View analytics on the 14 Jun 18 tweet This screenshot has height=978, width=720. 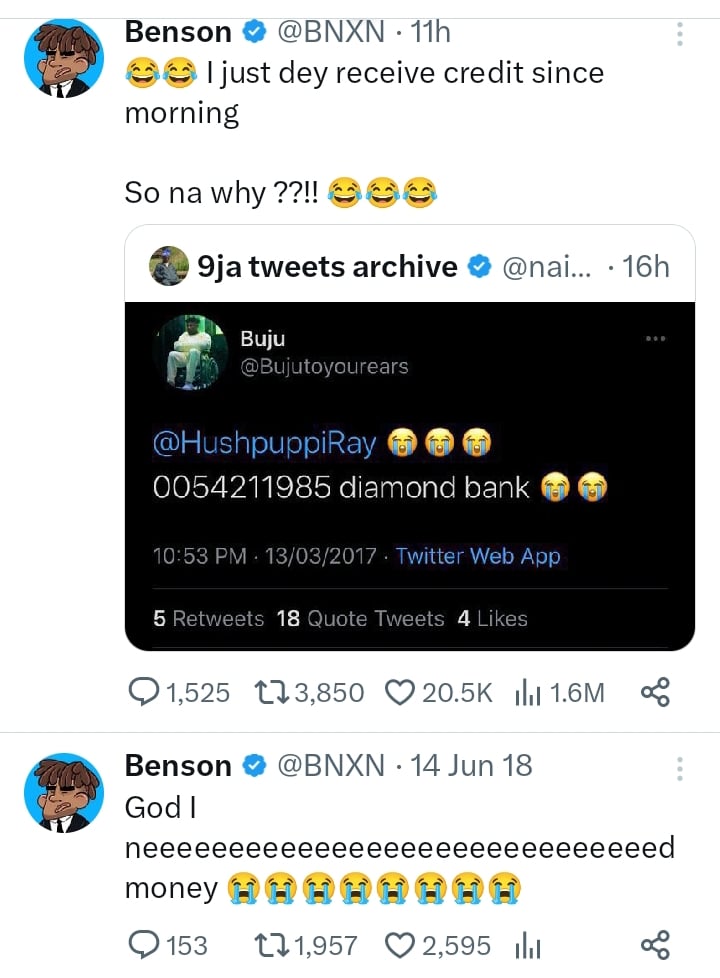click(526, 944)
